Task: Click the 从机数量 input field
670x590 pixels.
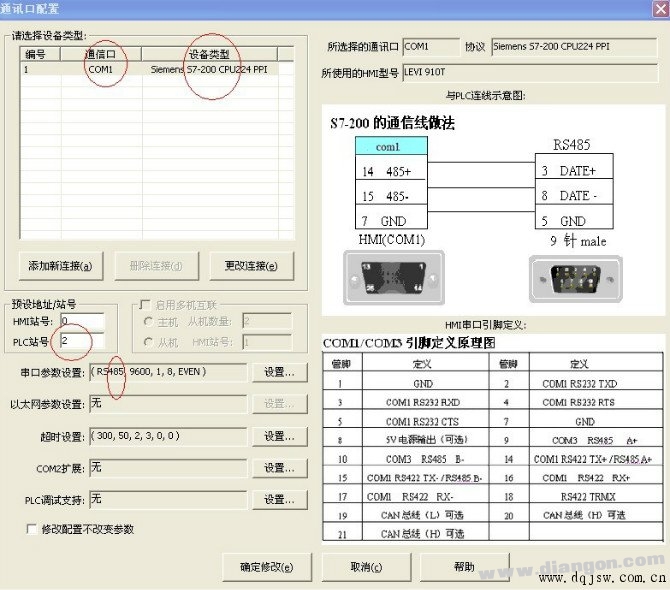Action: tap(267, 321)
